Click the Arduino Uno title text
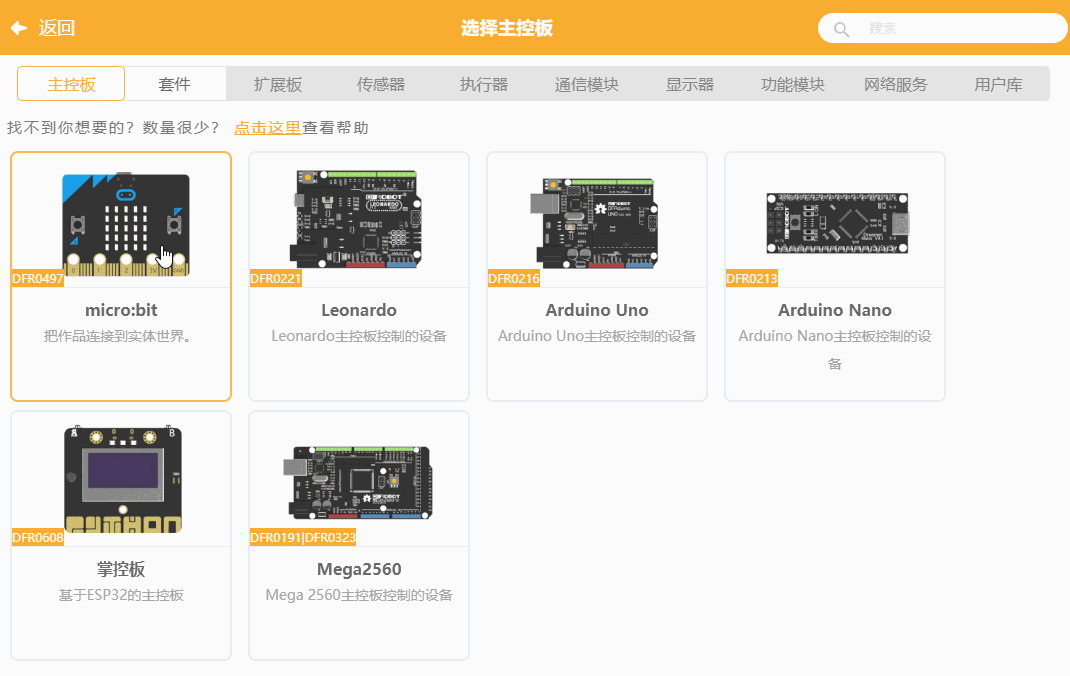 click(x=597, y=310)
